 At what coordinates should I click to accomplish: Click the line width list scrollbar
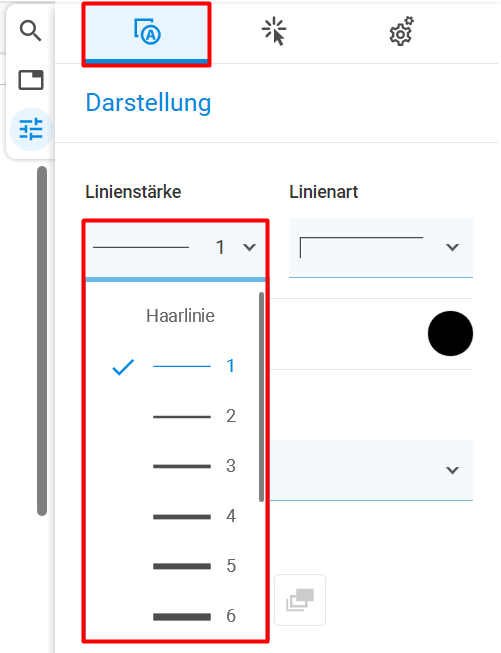(261, 397)
